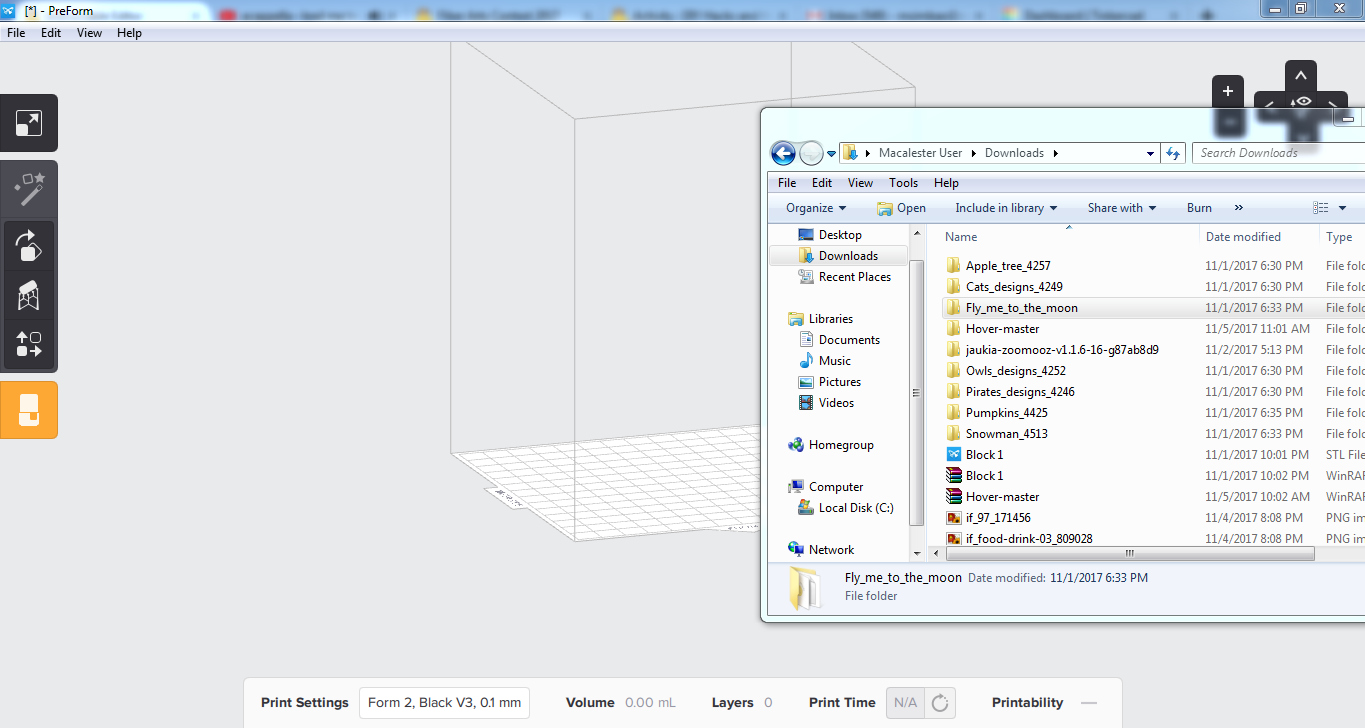Expand the Include in library dropdown
Image resolution: width=1365 pixels, height=728 pixels.
[x=1007, y=208]
